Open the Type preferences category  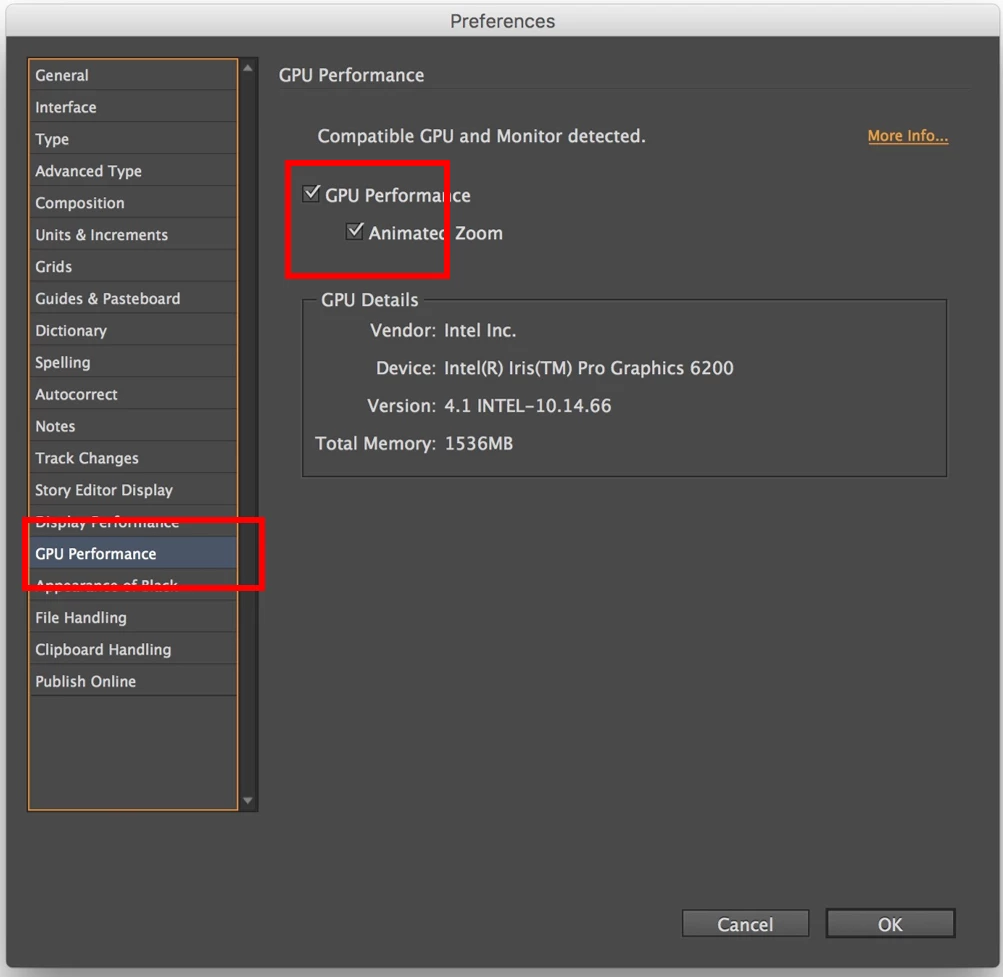[x=133, y=139]
